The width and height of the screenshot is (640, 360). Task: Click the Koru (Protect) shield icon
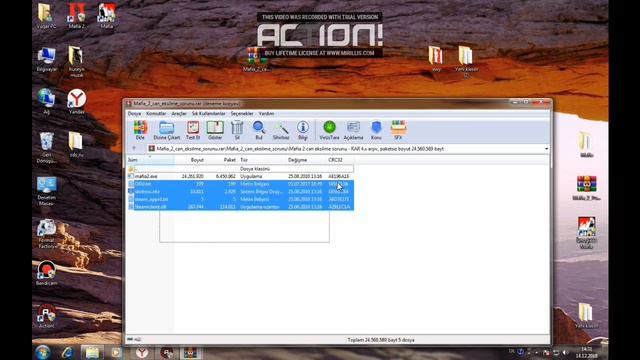click(x=376, y=130)
